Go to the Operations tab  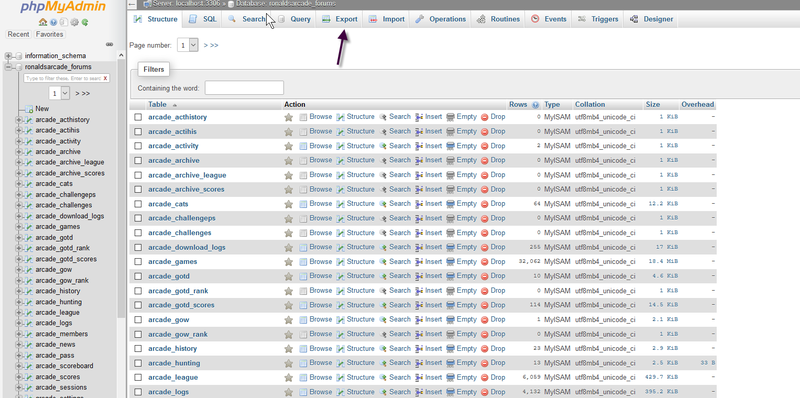tap(441, 19)
